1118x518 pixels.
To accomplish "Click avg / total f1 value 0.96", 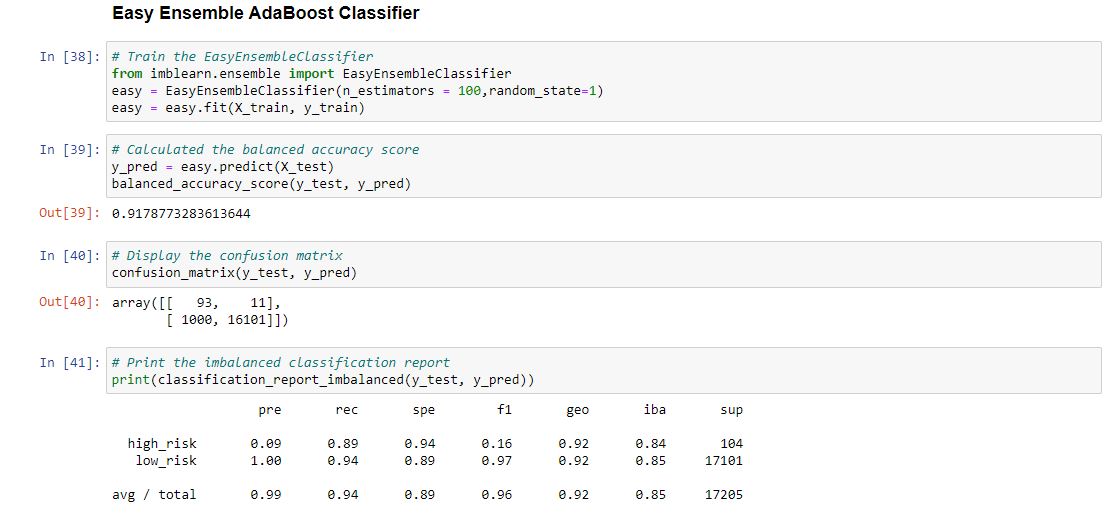I will [497, 494].
